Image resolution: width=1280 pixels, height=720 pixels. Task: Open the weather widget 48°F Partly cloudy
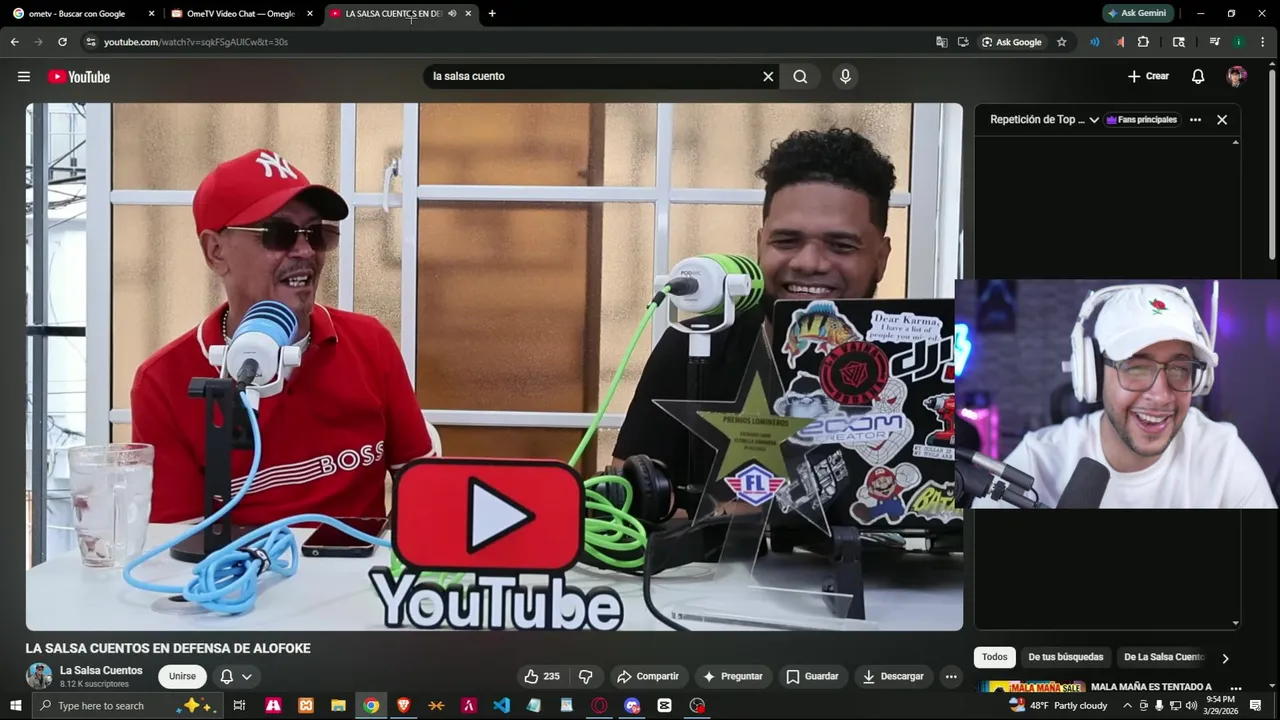pyautogui.click(x=1058, y=706)
